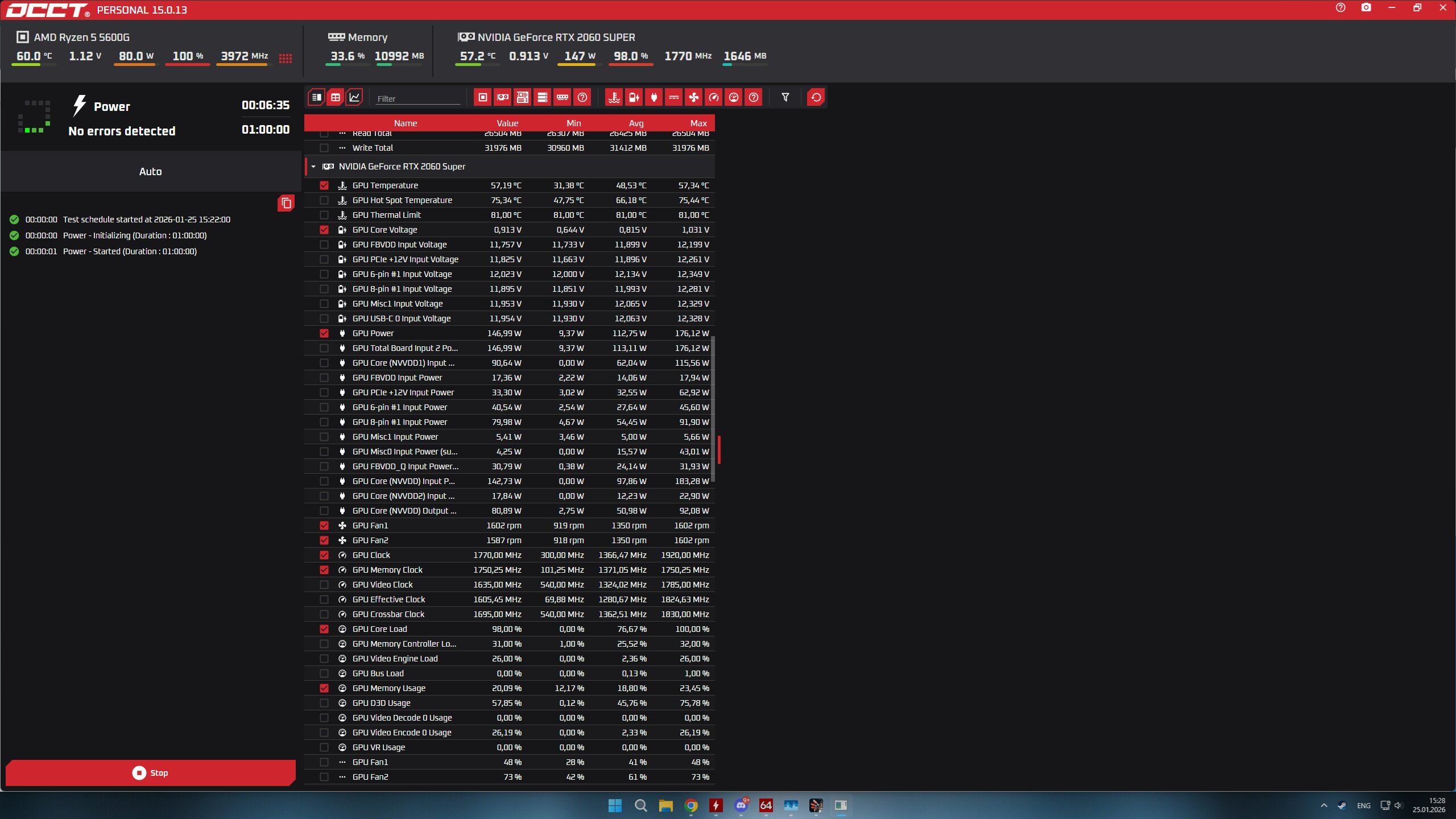Click the Name column header
This screenshot has width=1456, height=819.
tap(405, 123)
